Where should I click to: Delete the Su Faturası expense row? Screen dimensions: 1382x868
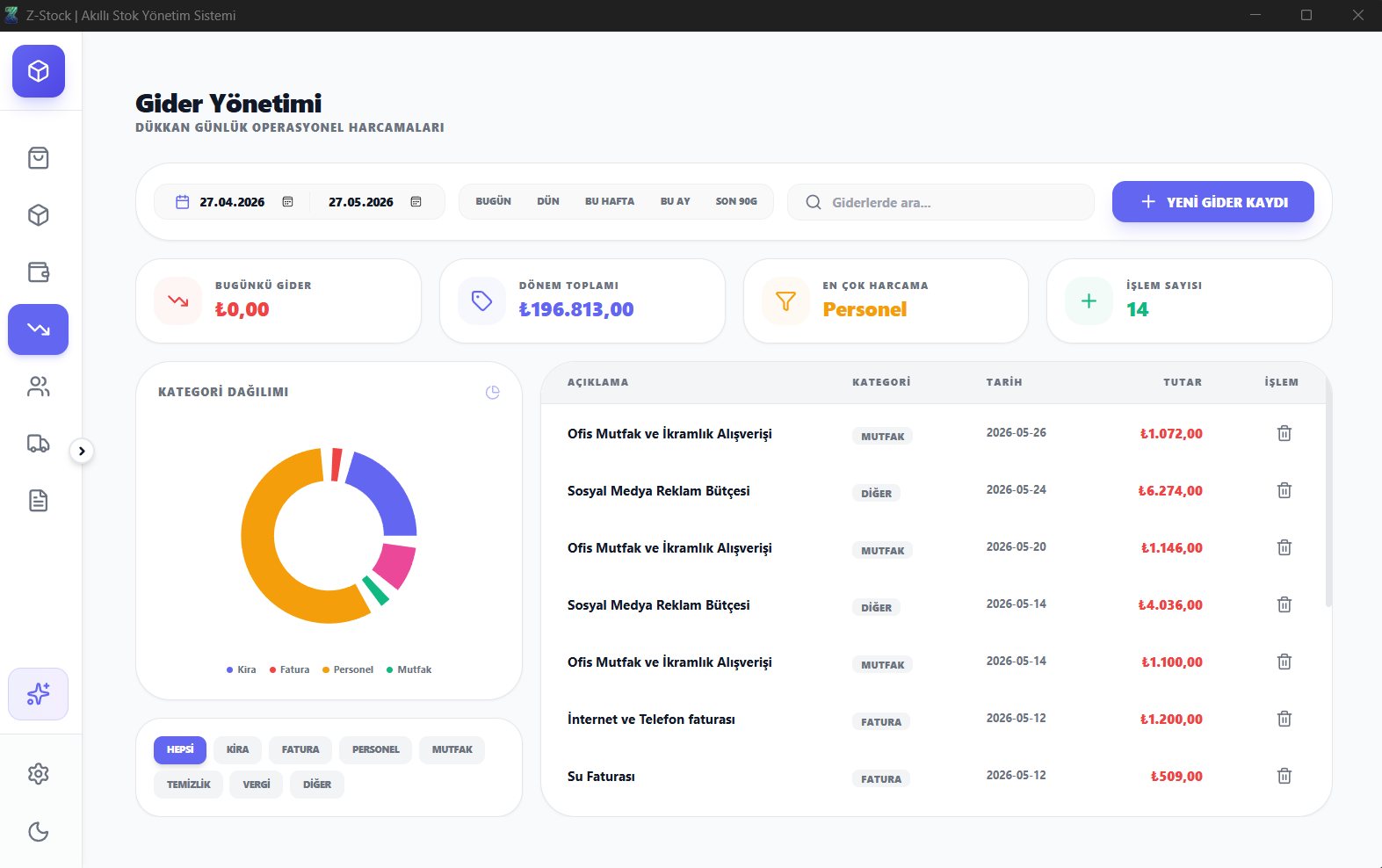(1284, 776)
